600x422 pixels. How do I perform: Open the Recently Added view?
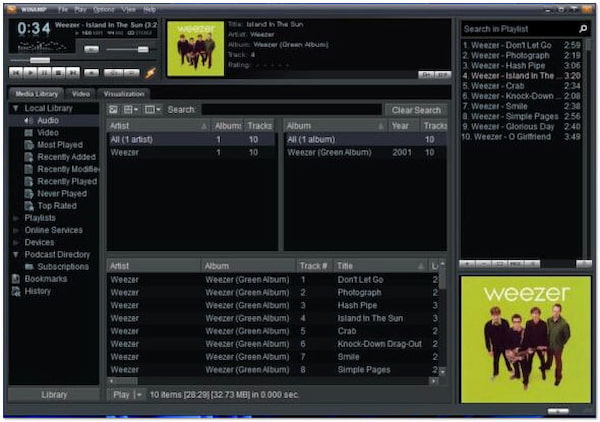tap(66, 157)
